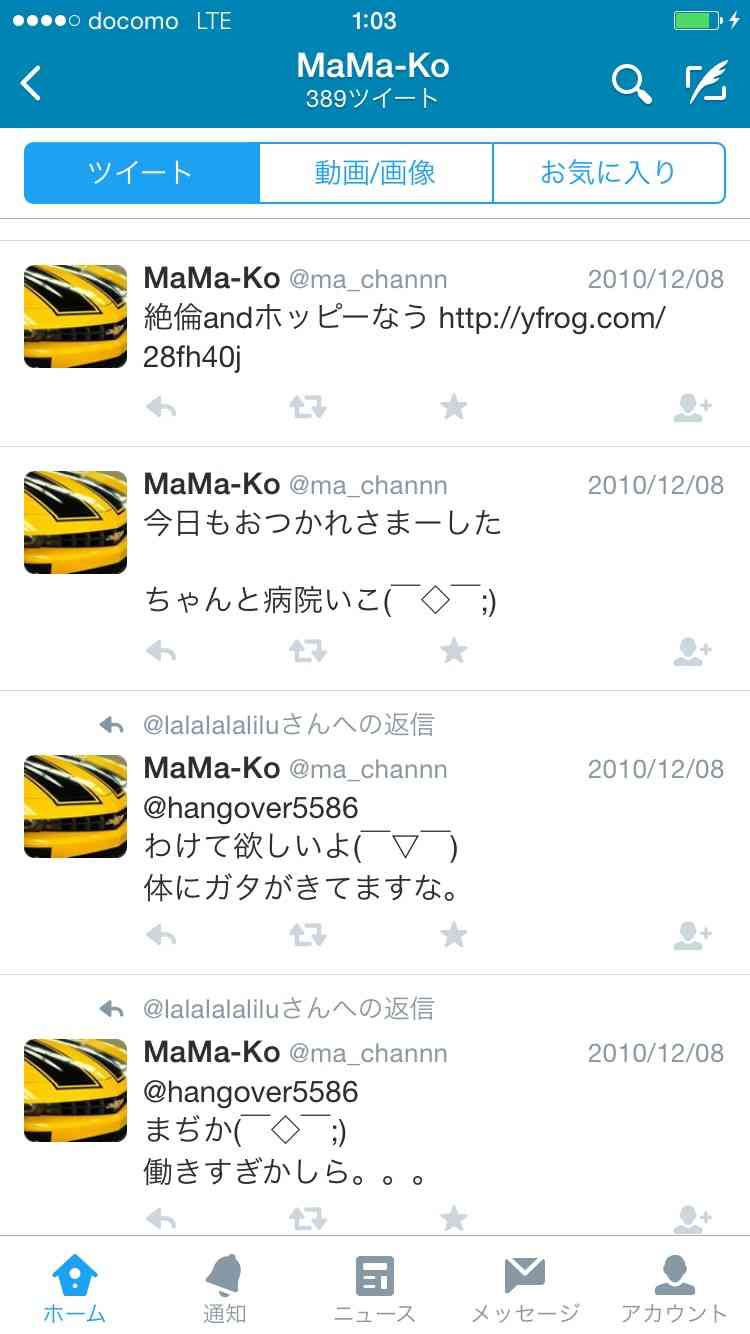This screenshot has height=1334, width=750.
Task: Compose a new tweet with the quill icon
Action: [x=706, y=84]
